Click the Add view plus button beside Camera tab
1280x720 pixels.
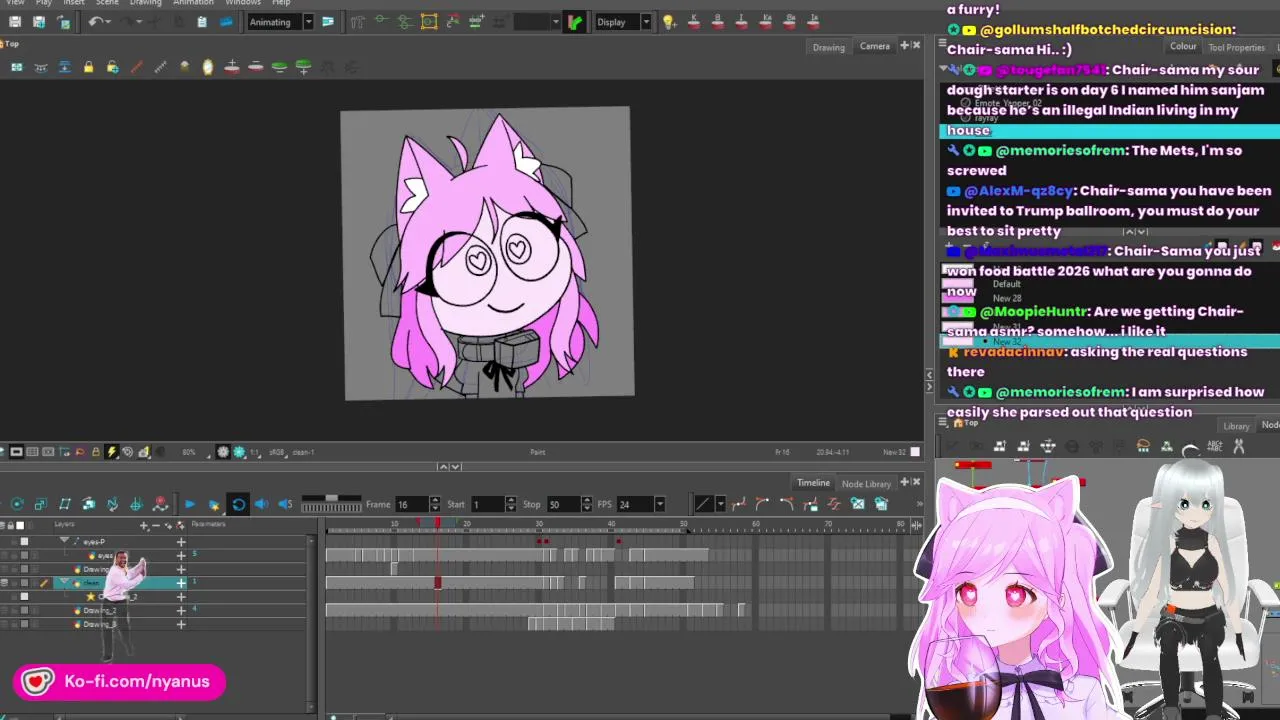[904, 46]
